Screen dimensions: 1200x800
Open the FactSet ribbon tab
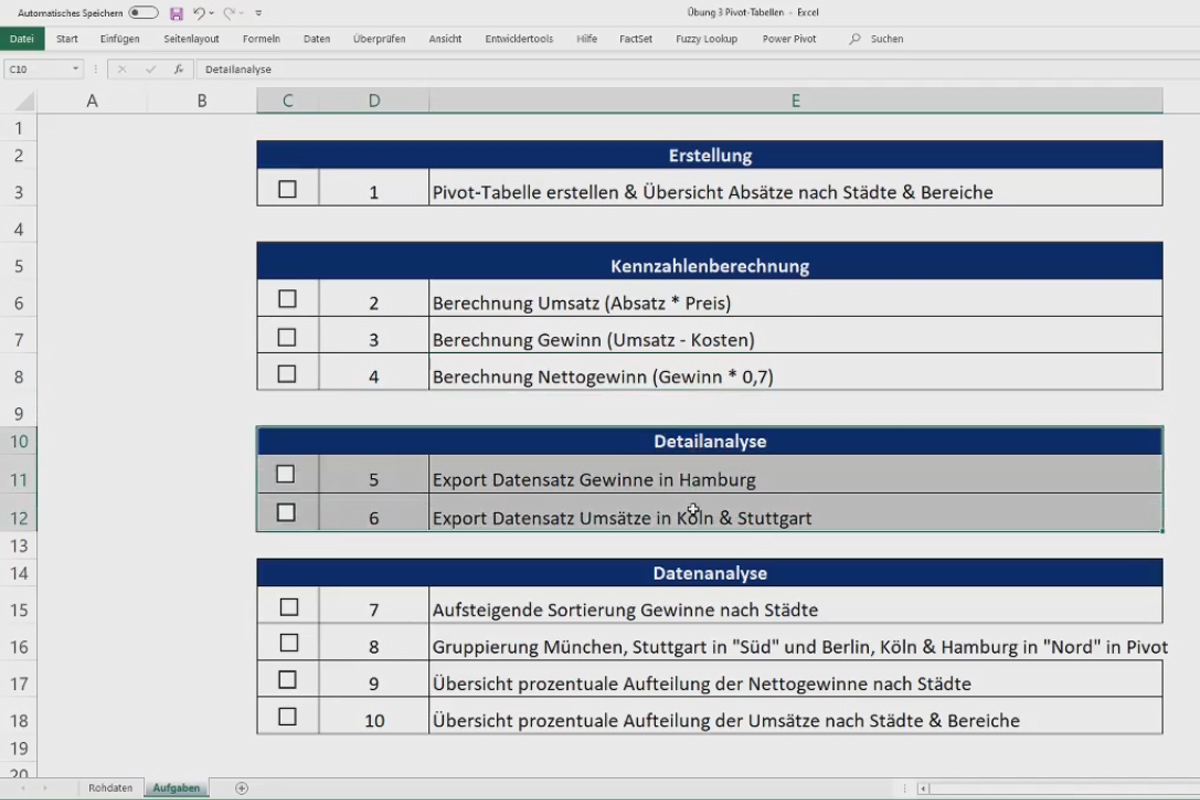pyautogui.click(x=636, y=39)
